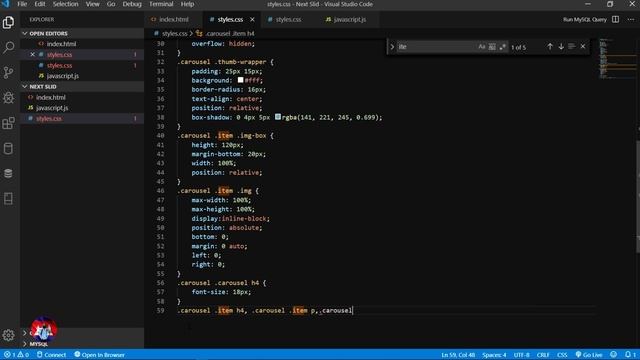Screen dimensions: 640x360
Task: Open javascript.js in NEXT SLID folder
Action: (x=52, y=108)
